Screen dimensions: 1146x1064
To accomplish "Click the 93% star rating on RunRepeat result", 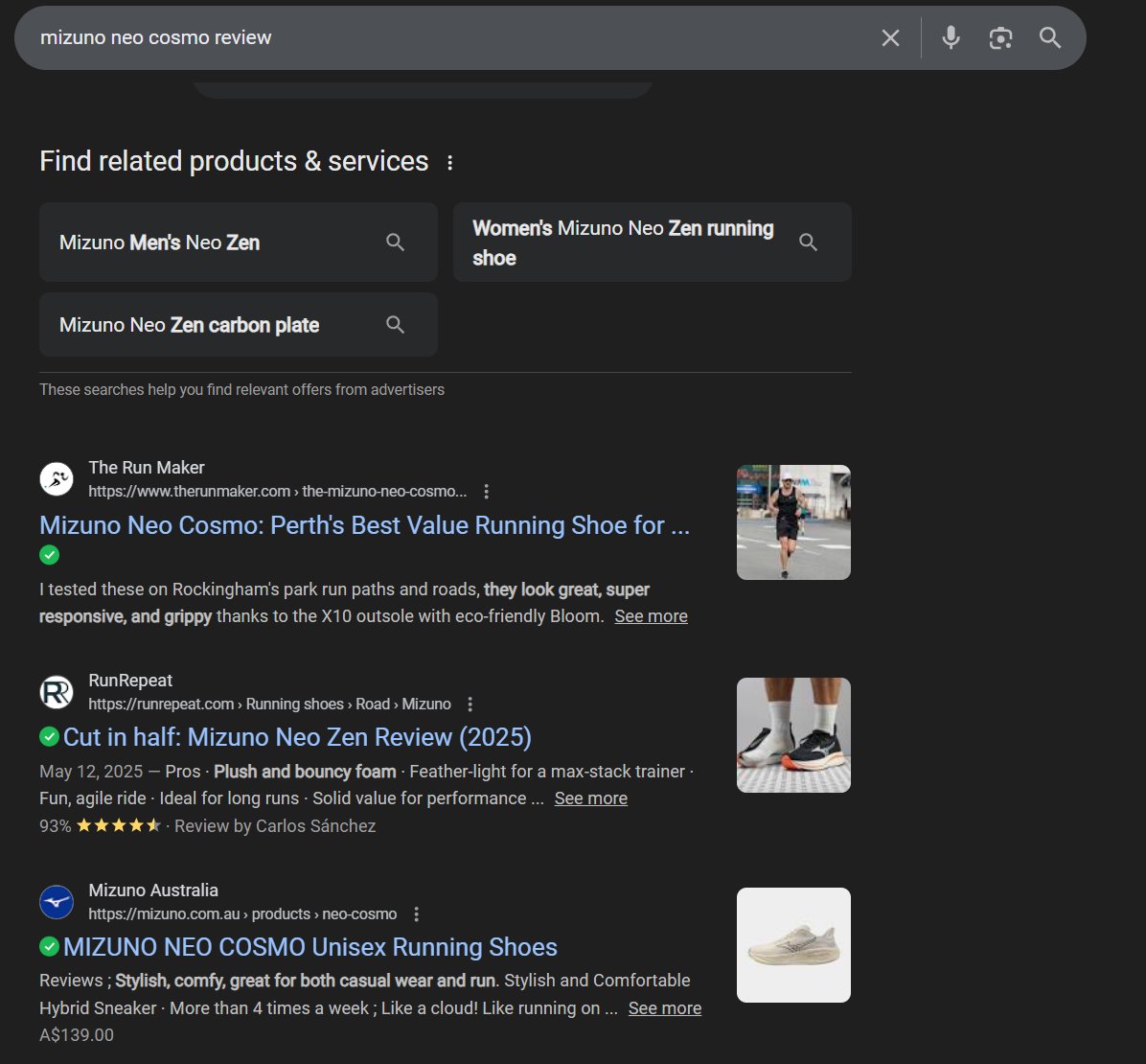I will coord(100,826).
